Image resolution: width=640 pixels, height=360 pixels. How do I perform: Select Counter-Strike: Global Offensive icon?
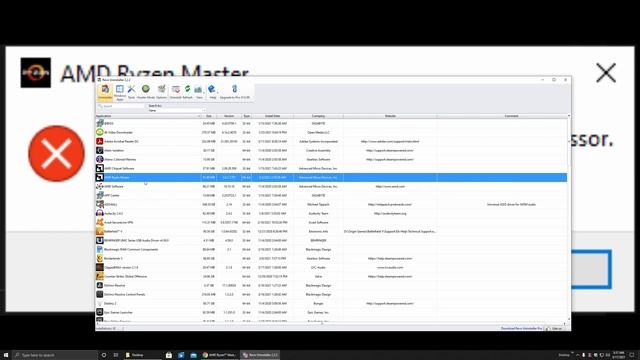(100, 276)
